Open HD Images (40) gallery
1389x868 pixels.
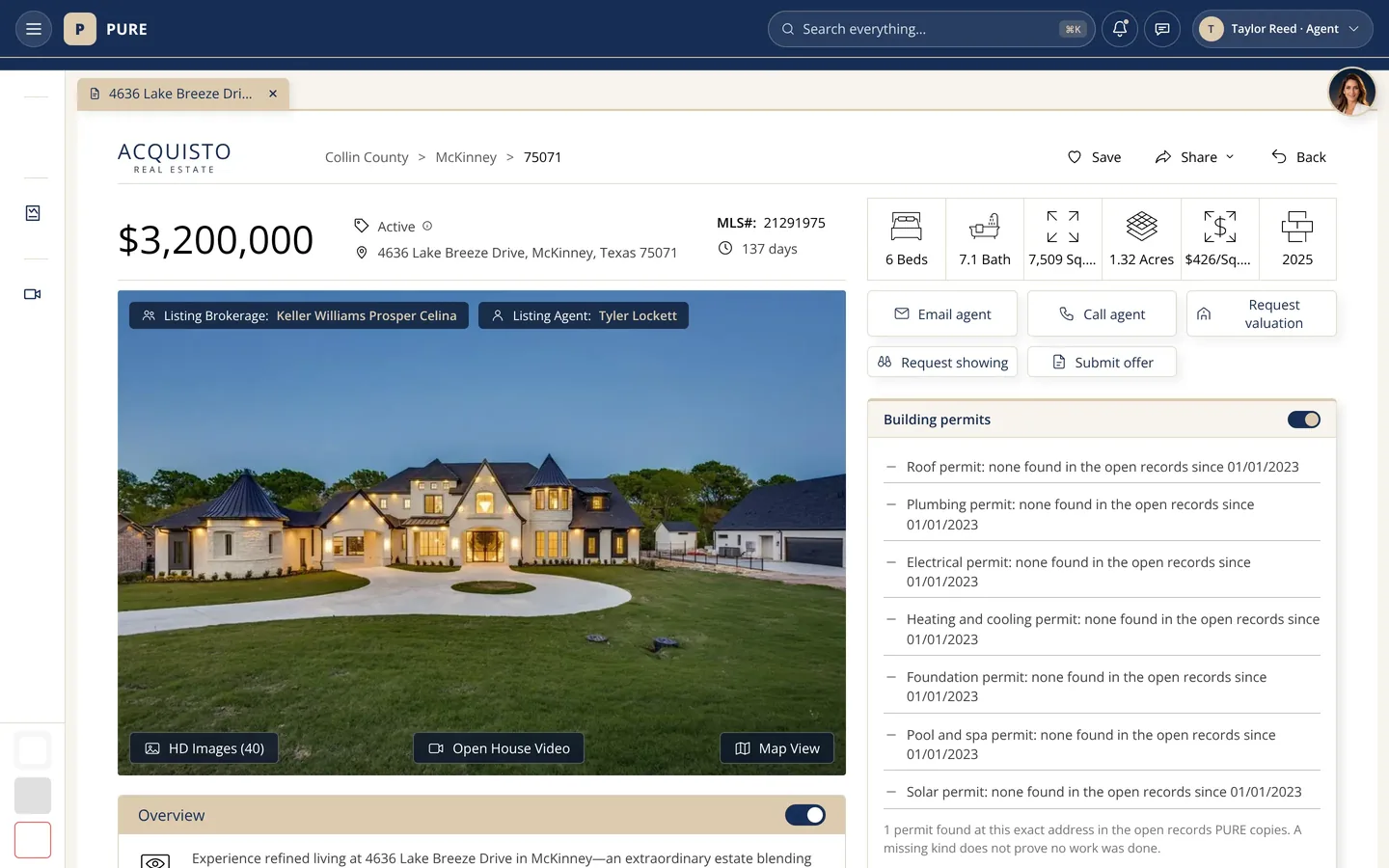(204, 748)
